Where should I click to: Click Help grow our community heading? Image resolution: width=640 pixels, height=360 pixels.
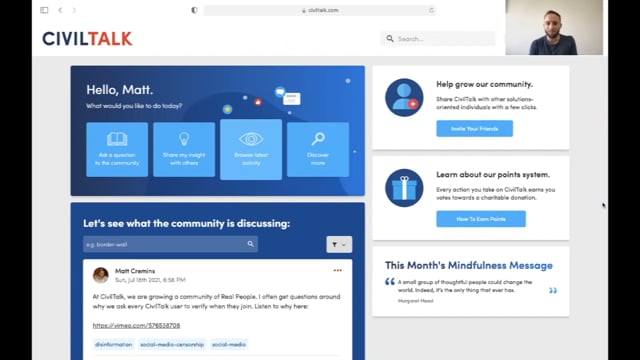pyautogui.click(x=484, y=84)
